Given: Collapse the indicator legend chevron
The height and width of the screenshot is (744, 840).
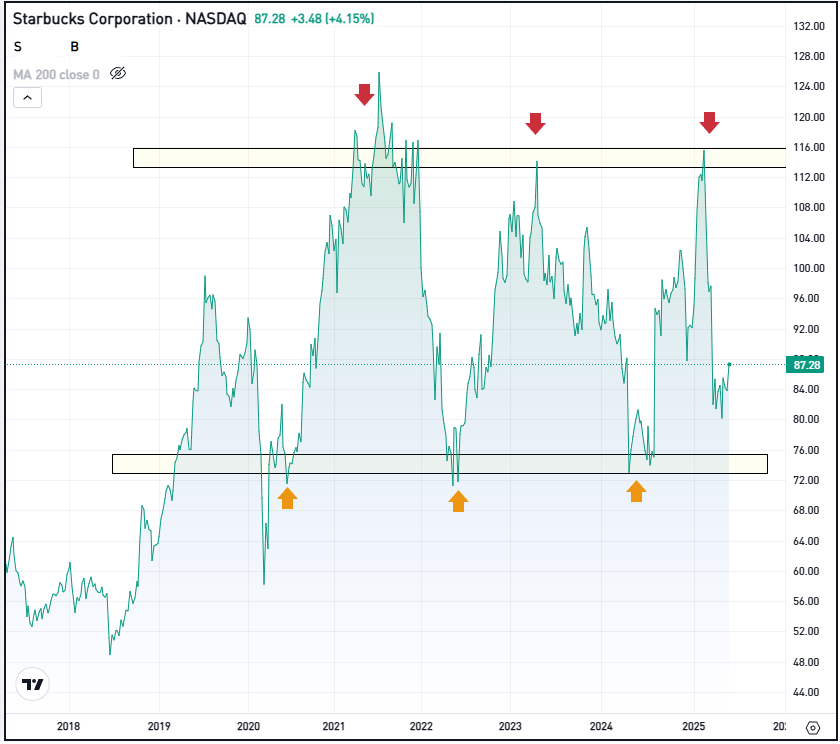Looking at the screenshot, I should click(27, 98).
